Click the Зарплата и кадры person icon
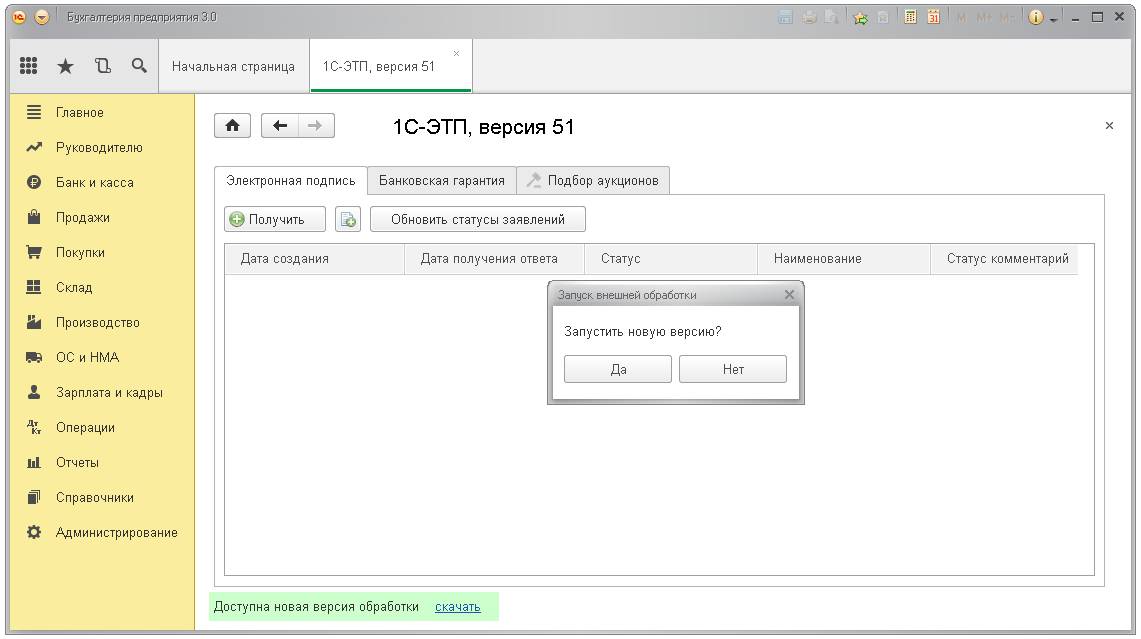Image resolution: width=1141 pixels, height=639 pixels. (33, 392)
